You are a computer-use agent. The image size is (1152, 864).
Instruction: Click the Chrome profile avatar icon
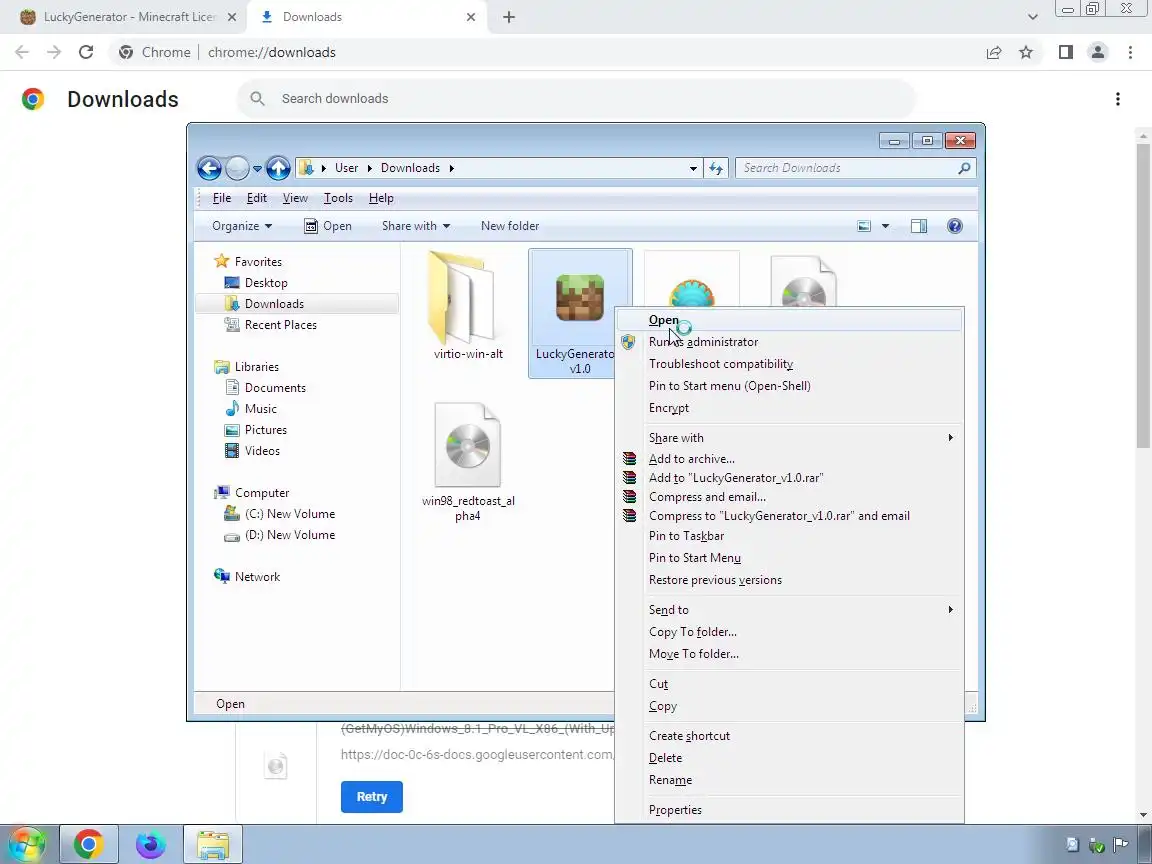click(1098, 52)
